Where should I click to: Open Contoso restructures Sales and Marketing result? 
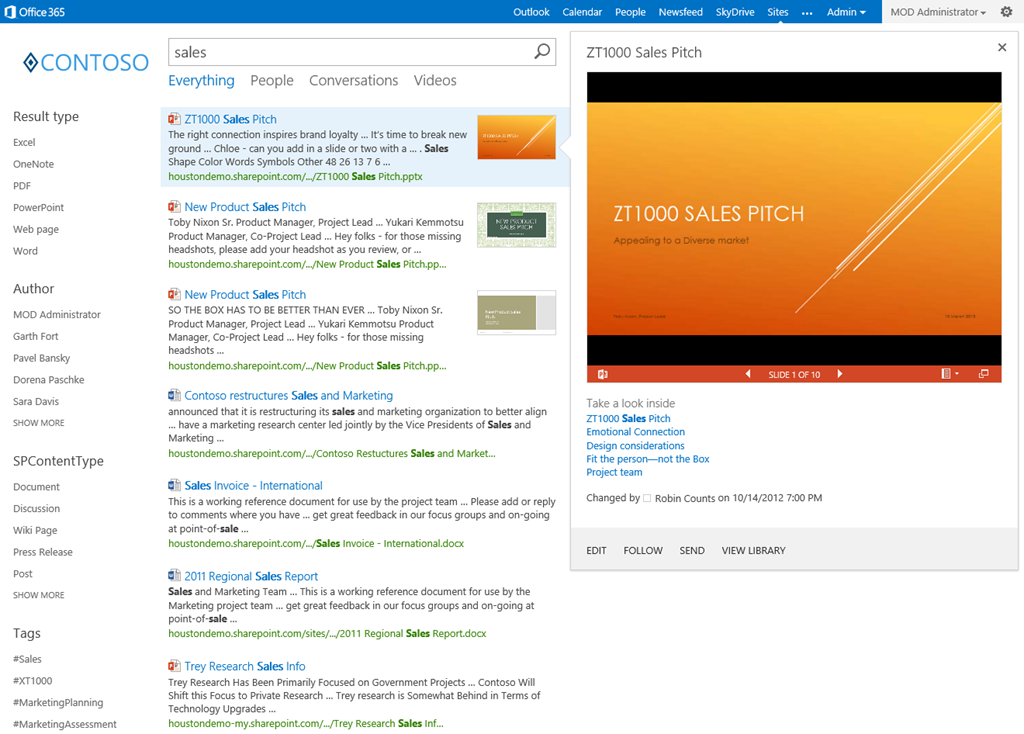pos(288,395)
